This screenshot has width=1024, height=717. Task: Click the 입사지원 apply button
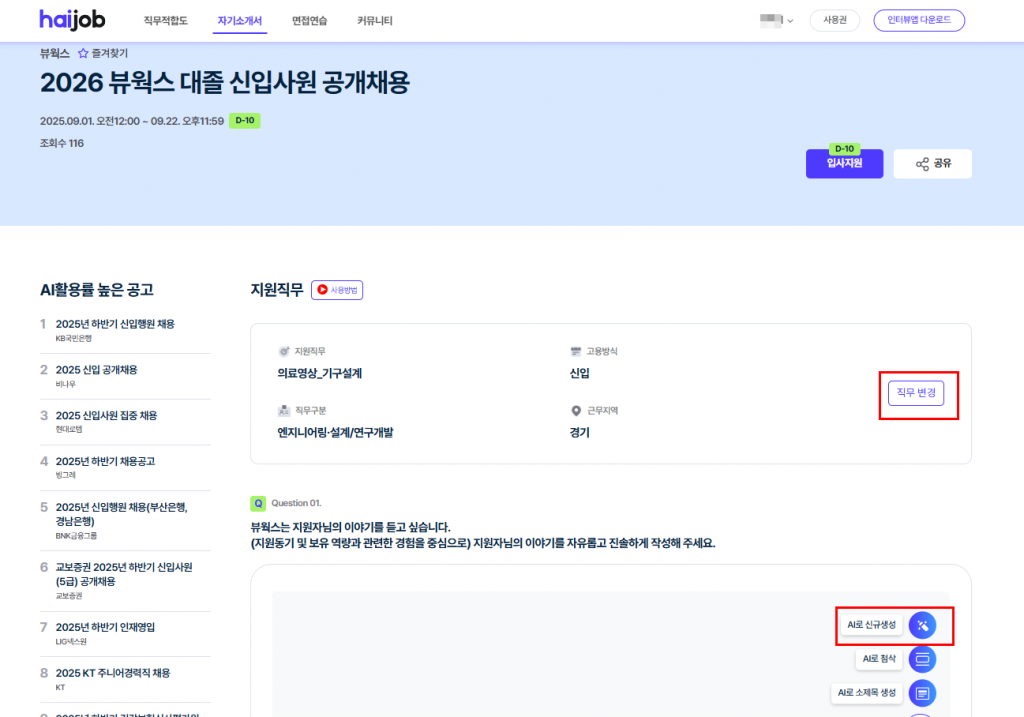pyautogui.click(x=844, y=163)
